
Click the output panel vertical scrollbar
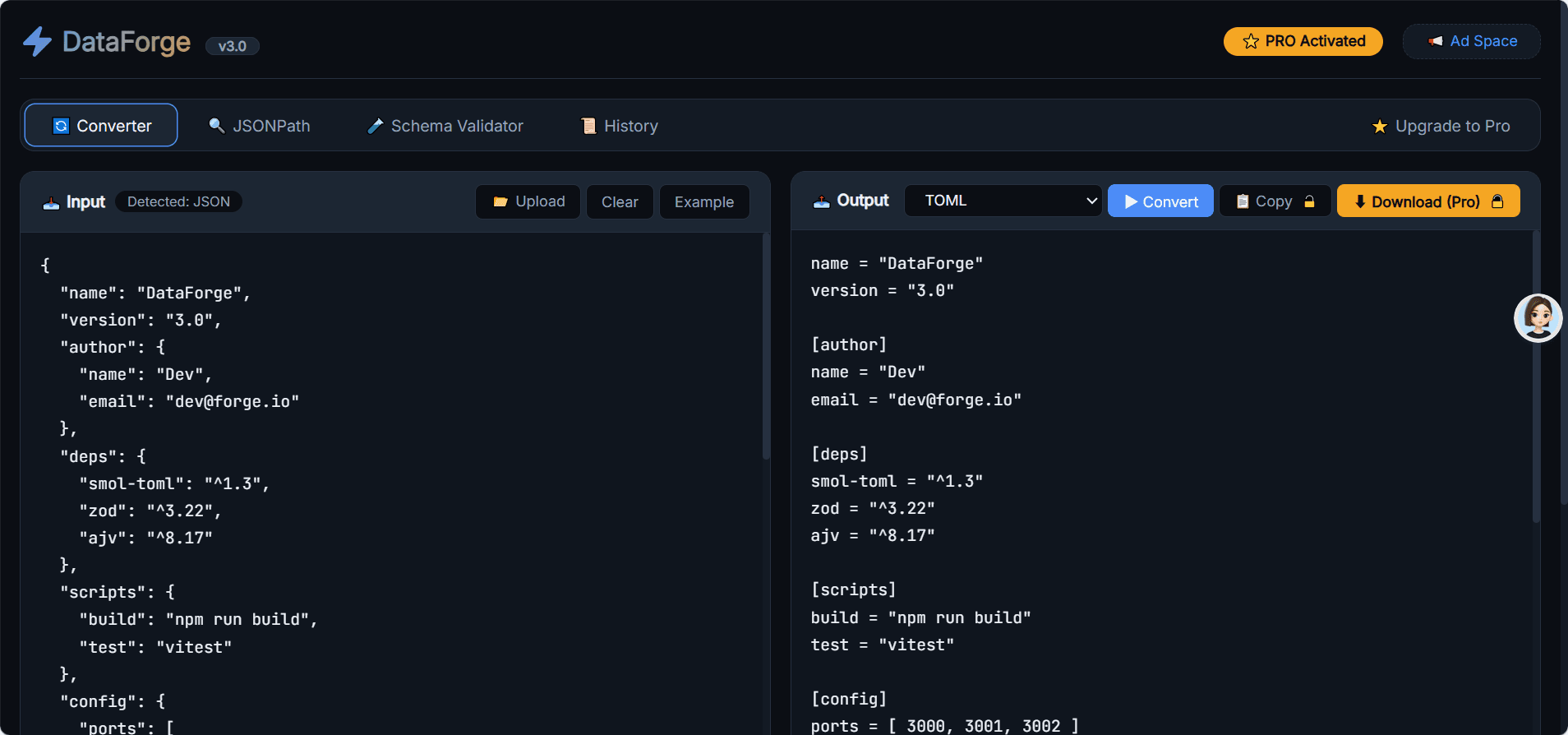(1536, 377)
